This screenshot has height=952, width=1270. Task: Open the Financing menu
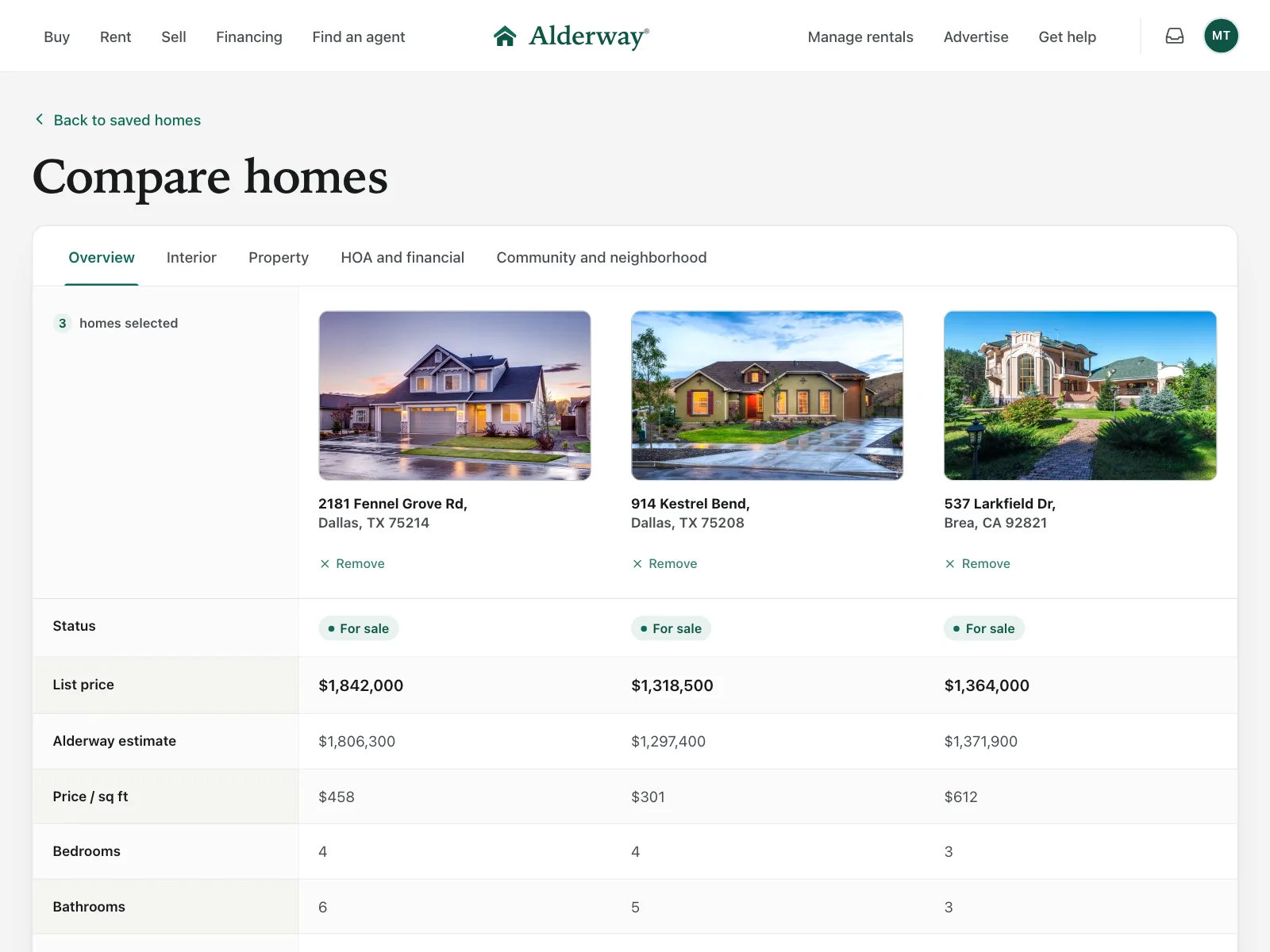point(248,36)
